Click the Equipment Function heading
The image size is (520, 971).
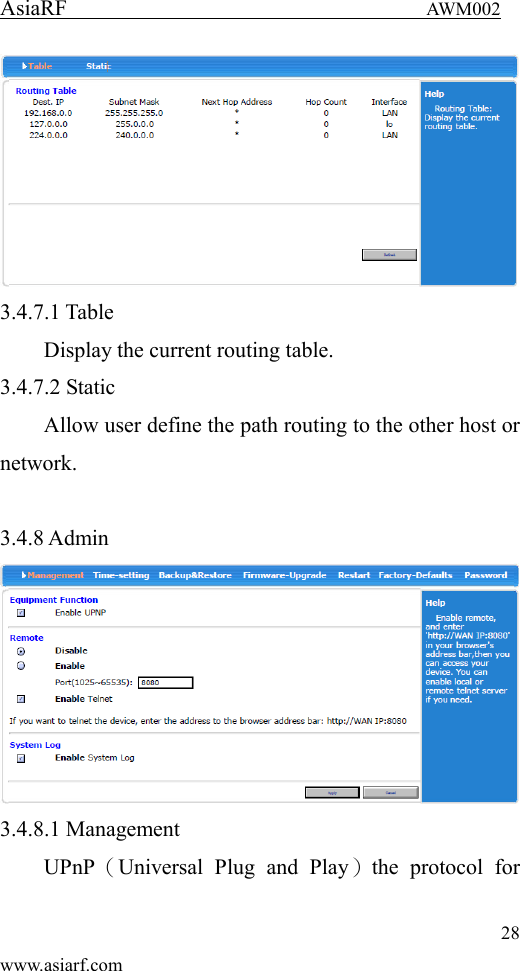tap(54, 599)
